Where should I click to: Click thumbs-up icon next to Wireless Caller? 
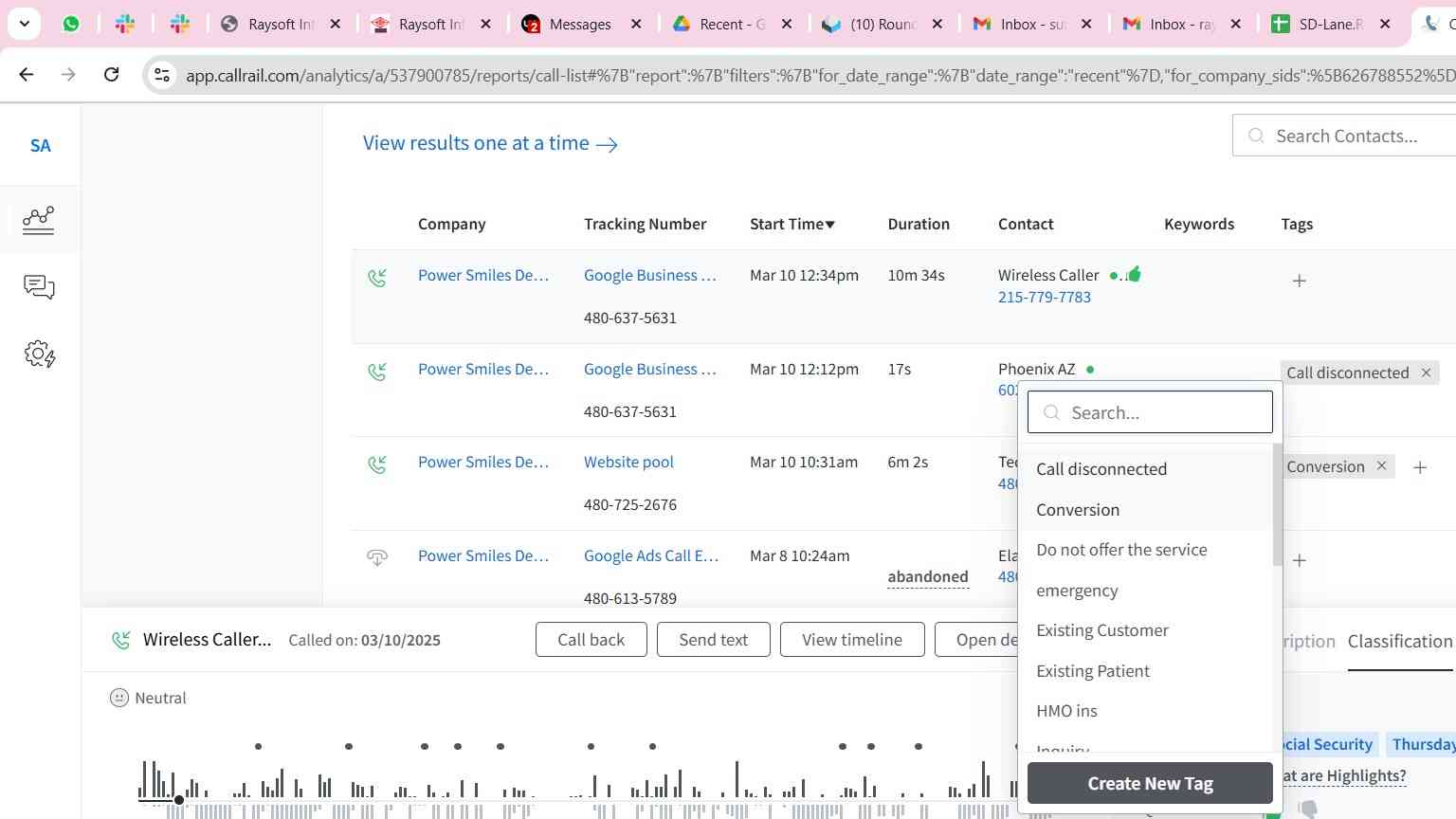1134,274
